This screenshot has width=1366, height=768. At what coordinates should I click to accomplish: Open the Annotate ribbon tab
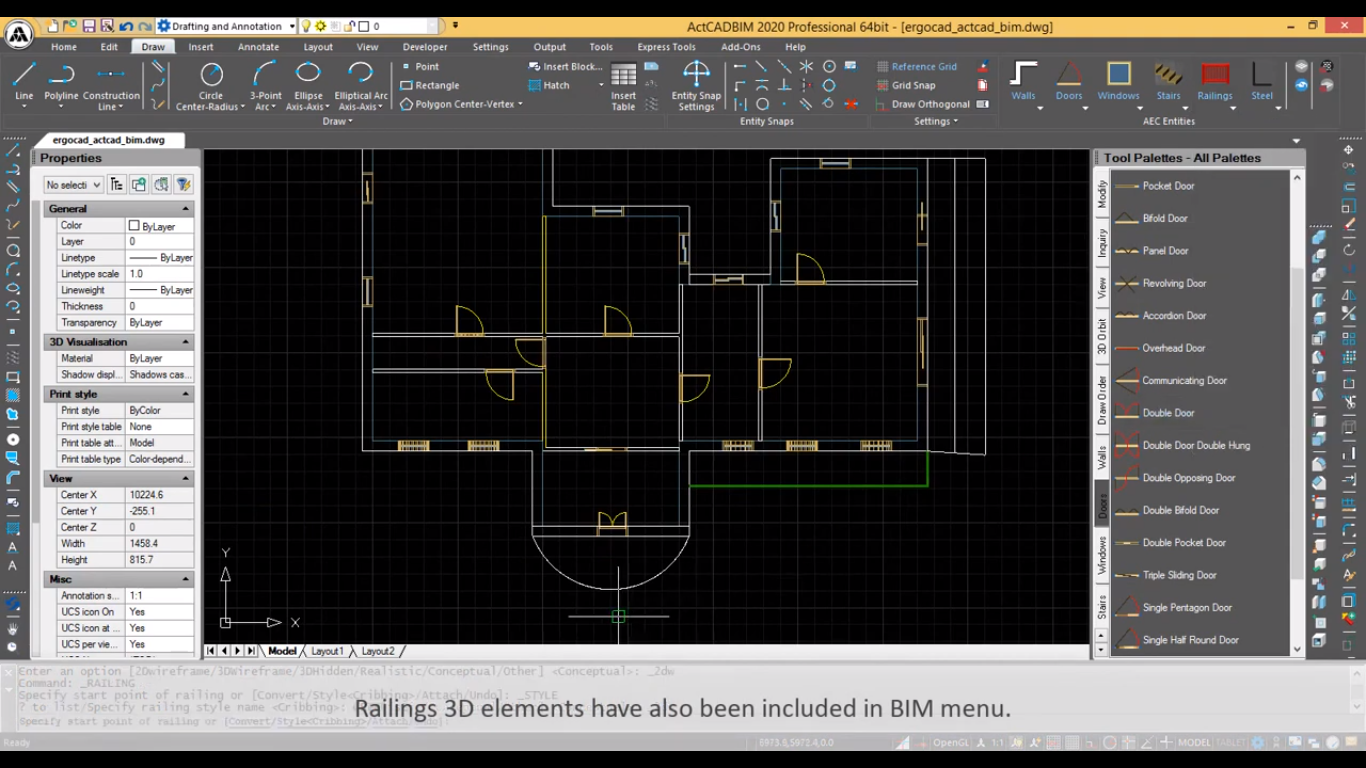coord(258,47)
